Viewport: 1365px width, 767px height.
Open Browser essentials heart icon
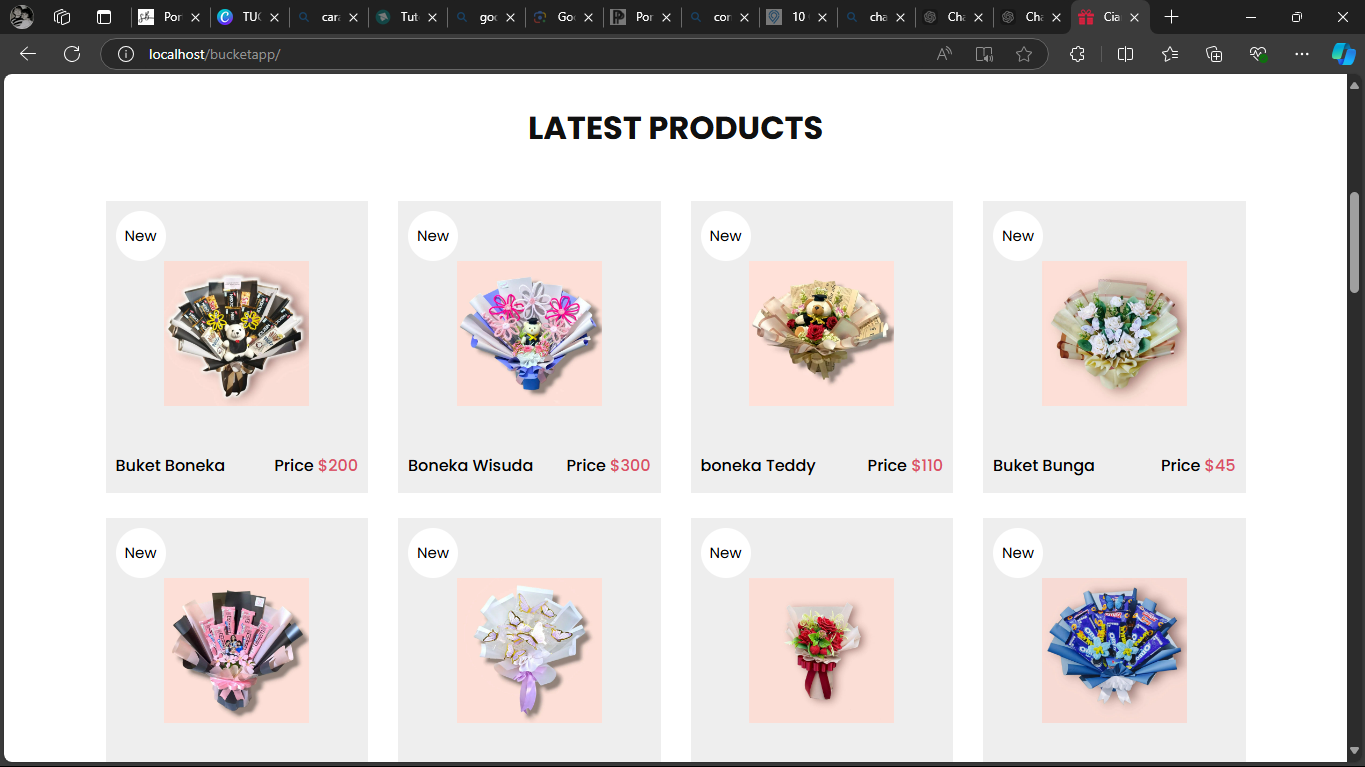(x=1259, y=54)
